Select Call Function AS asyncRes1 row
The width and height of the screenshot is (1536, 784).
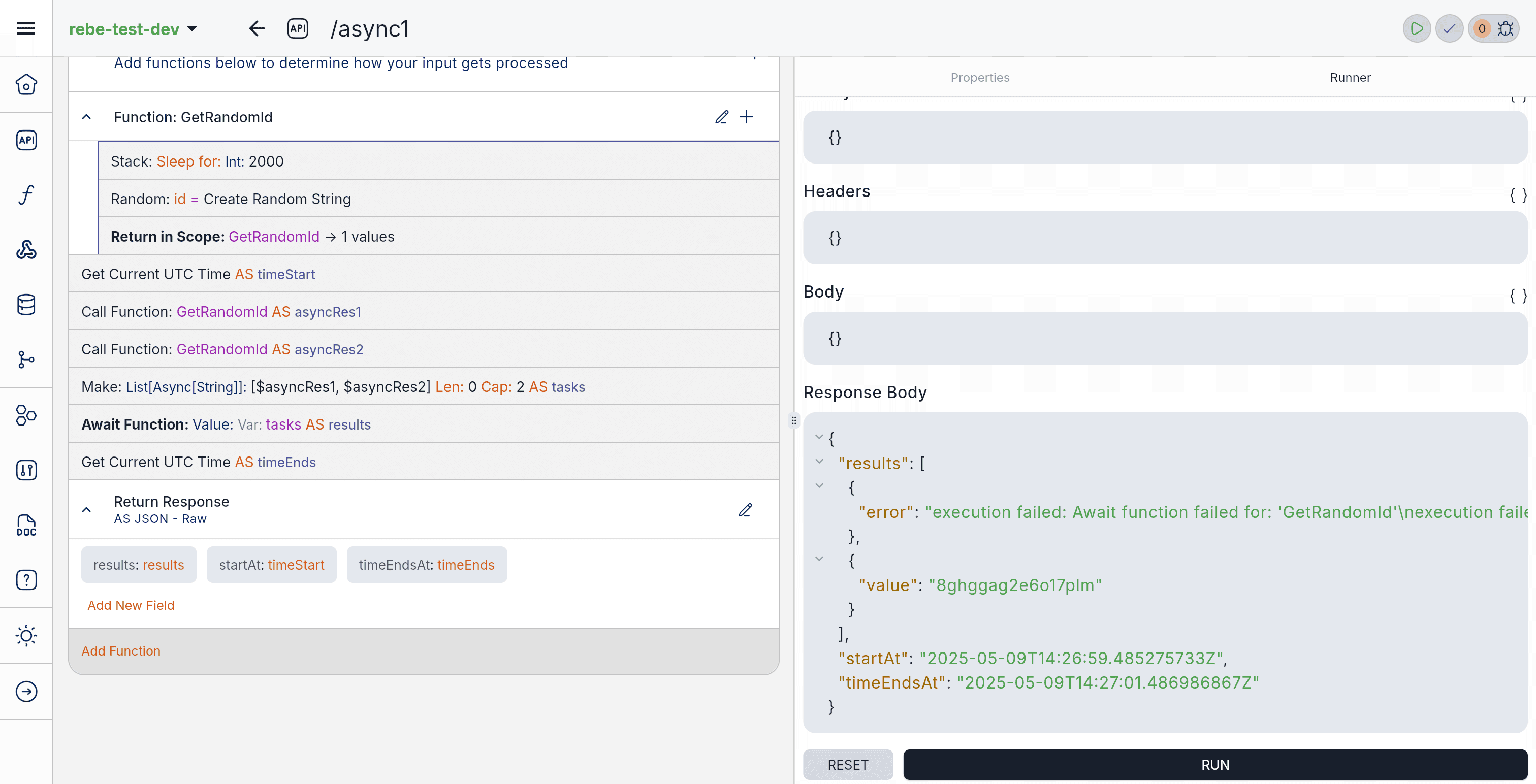point(424,311)
